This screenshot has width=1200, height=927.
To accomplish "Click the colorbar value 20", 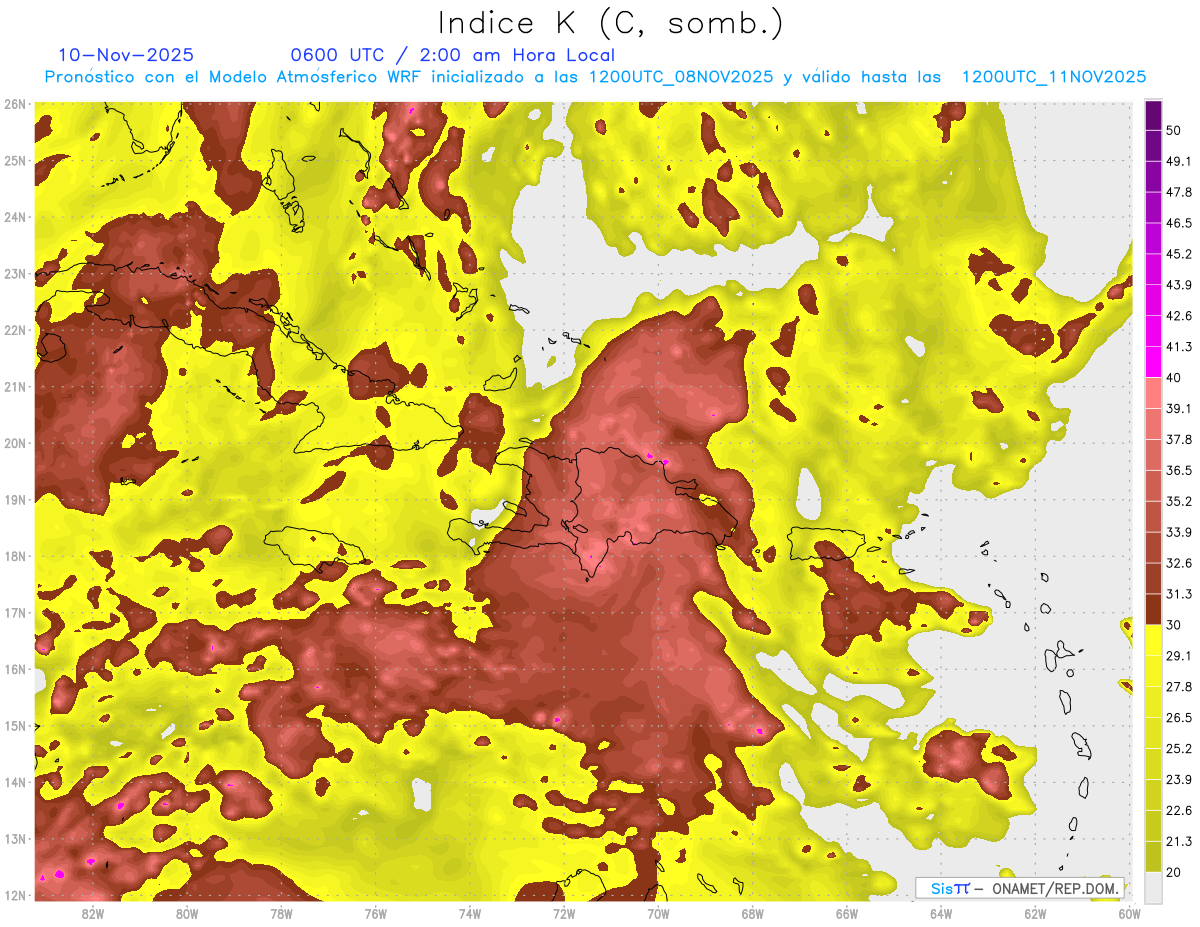I will click(x=1173, y=872).
